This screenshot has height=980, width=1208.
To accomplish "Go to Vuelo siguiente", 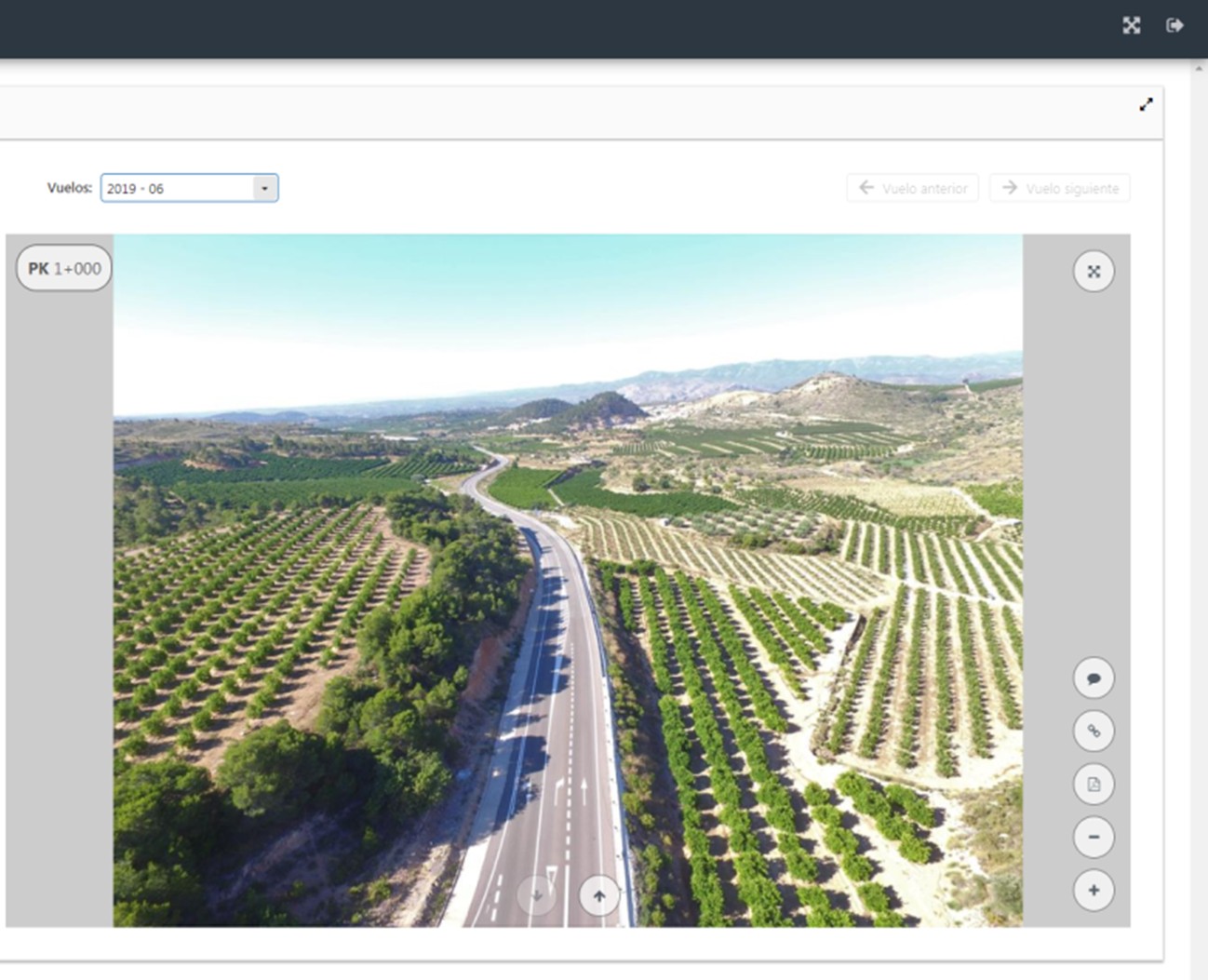I will coord(1060,188).
